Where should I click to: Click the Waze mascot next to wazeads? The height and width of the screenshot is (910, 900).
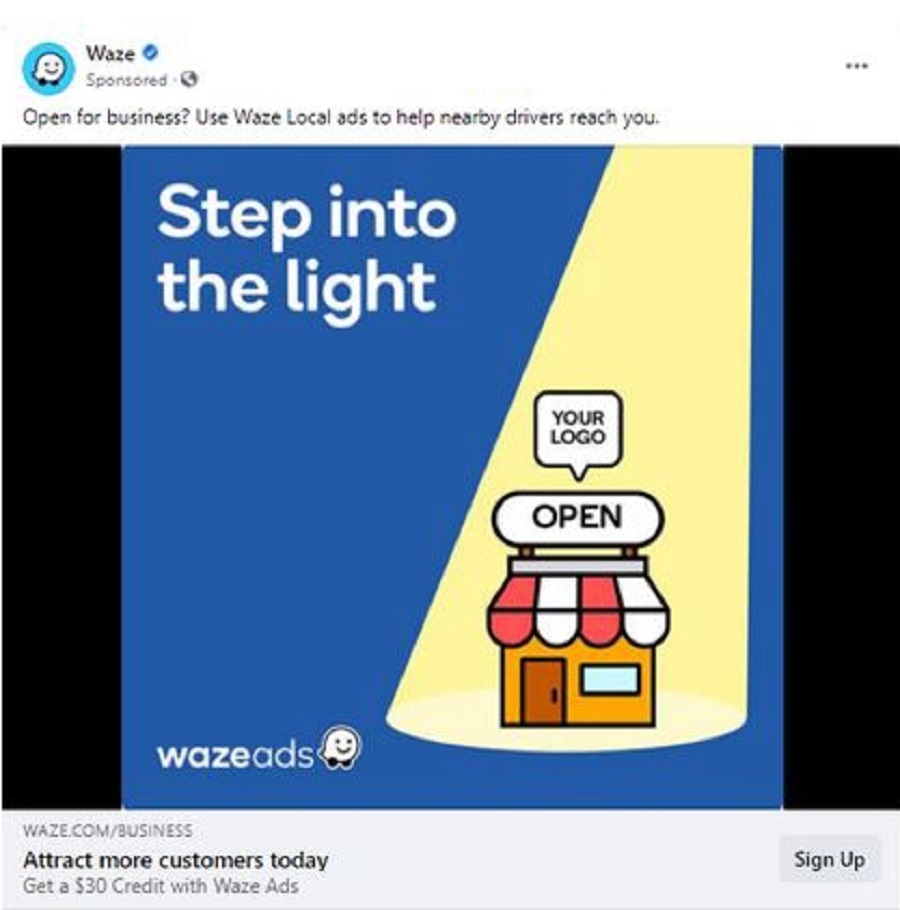tap(341, 748)
